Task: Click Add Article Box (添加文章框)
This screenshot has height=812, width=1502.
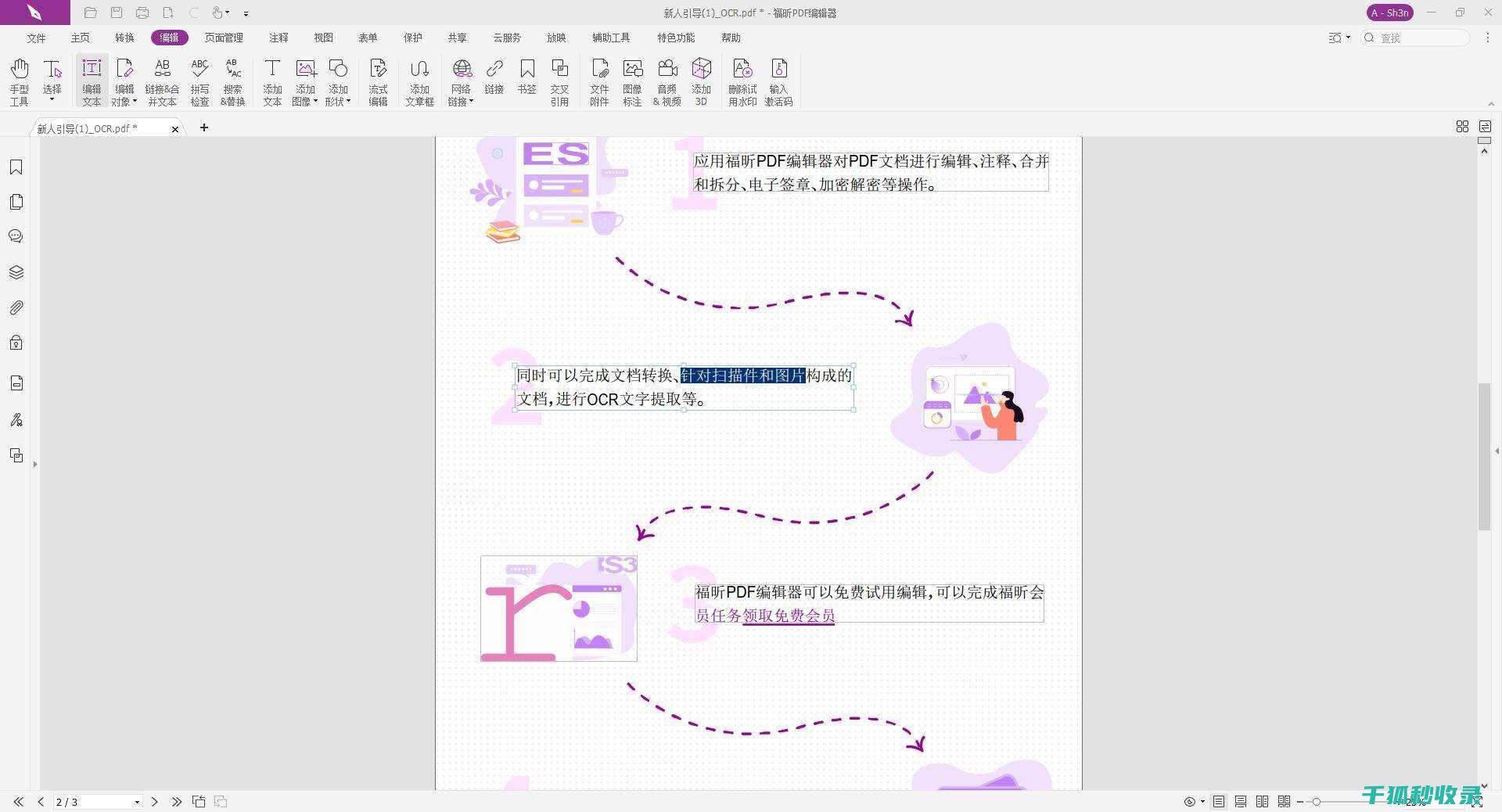Action: [419, 81]
